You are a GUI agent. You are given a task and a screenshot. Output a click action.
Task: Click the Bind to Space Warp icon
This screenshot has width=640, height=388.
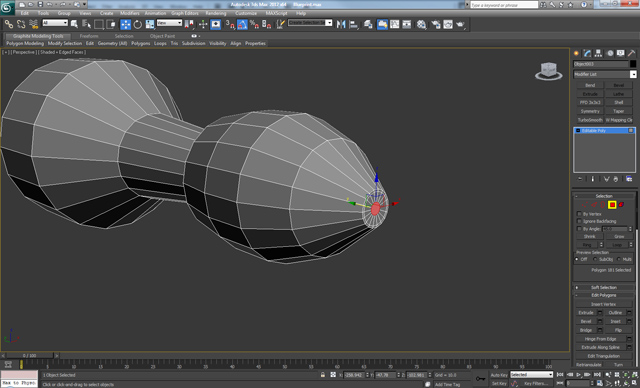coord(33,24)
